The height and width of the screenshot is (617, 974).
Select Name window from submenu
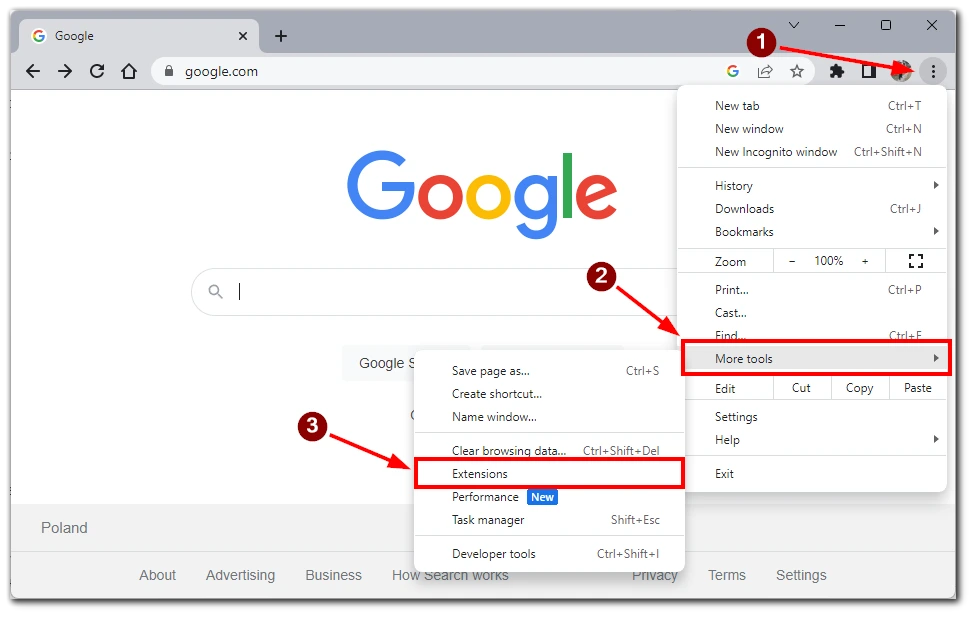(x=549, y=417)
